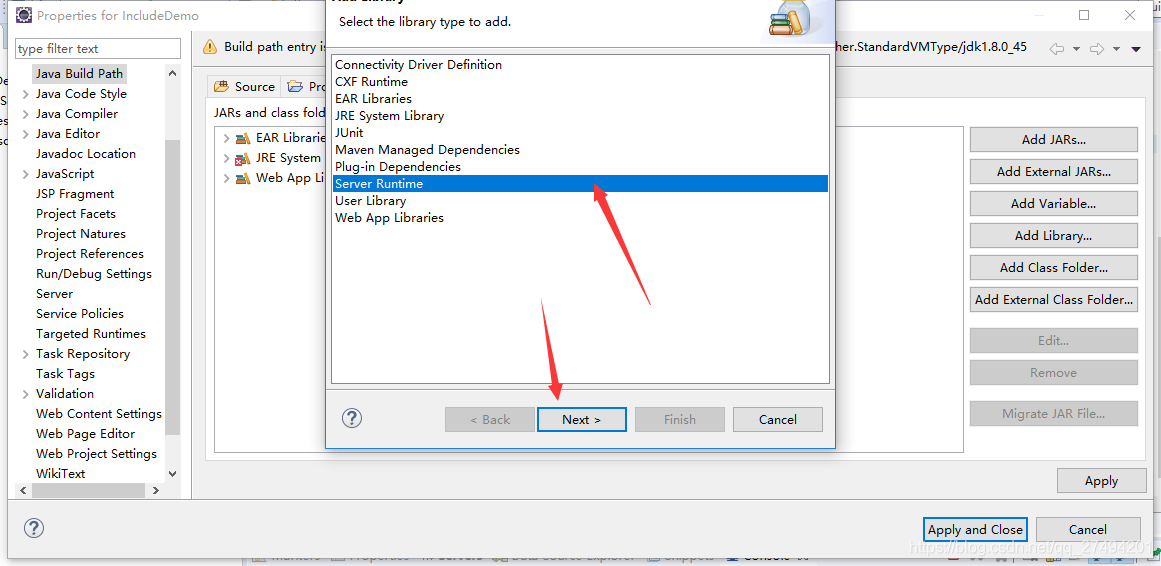
Task: Expand Task Repository node
Action: point(26,354)
